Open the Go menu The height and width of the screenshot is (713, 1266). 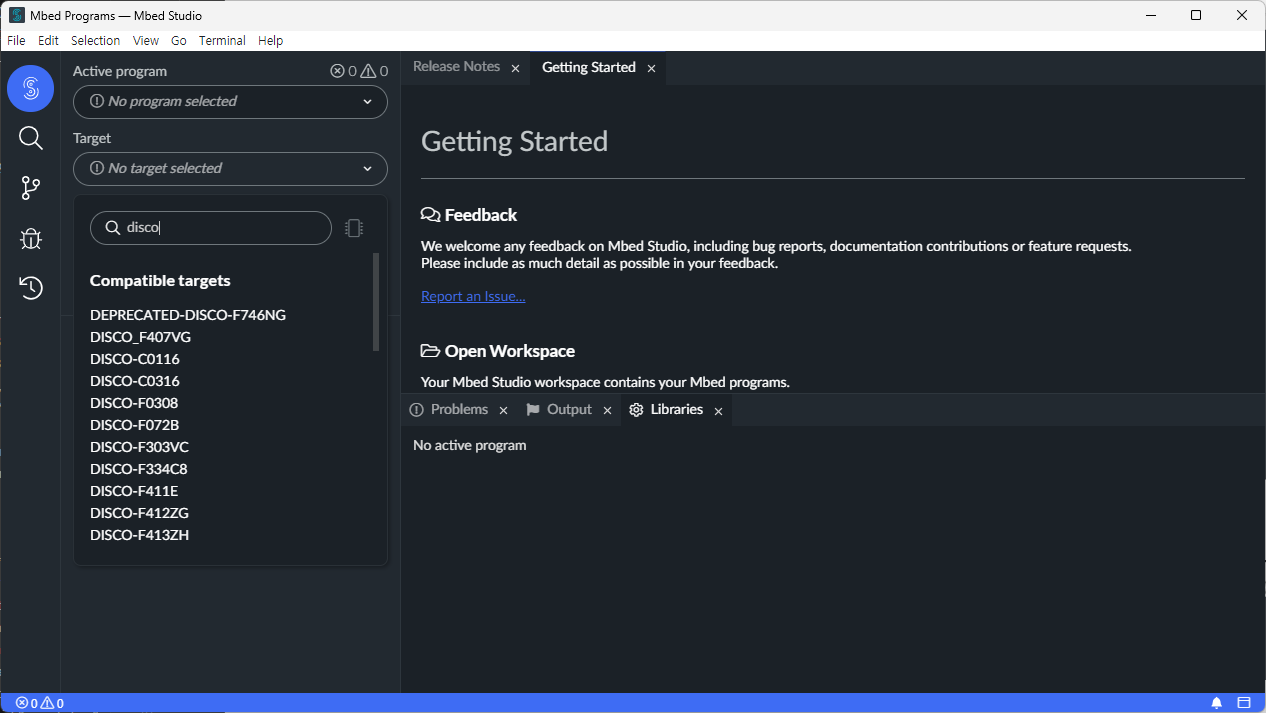(179, 41)
